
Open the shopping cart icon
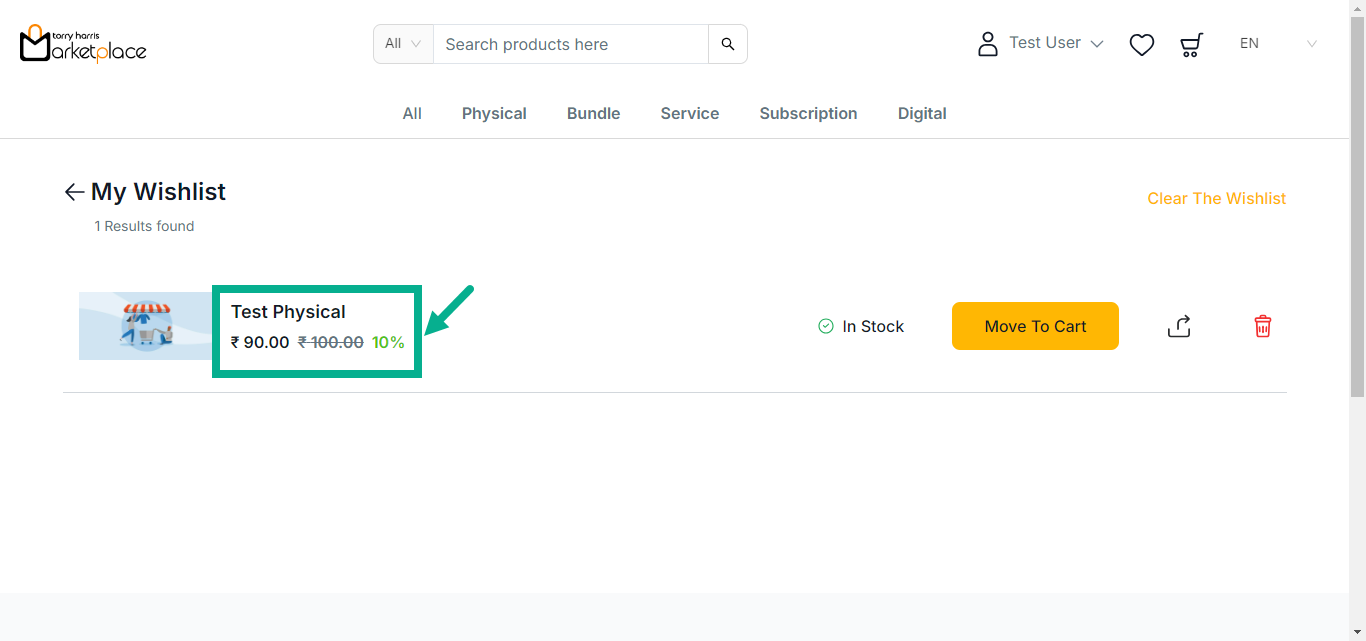tap(1191, 45)
